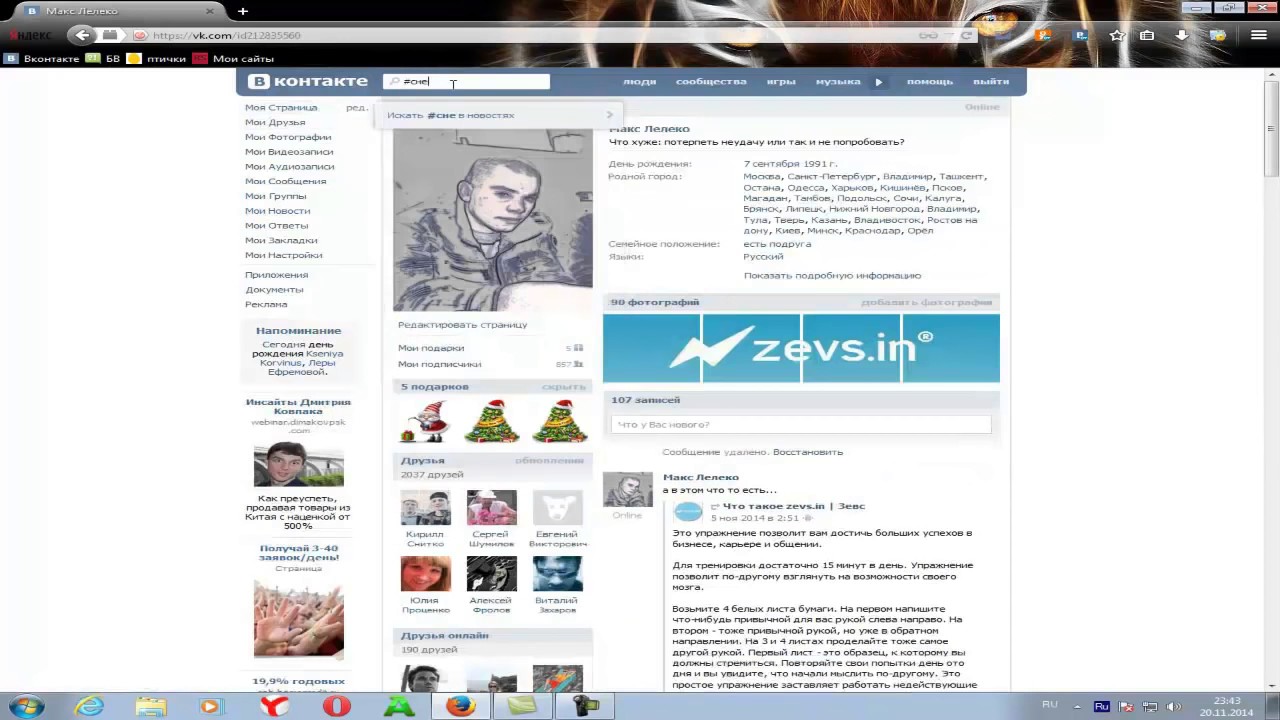1280x720 pixels.
Task: Open the bookmarks list icon in the toolbar
Action: (1147, 35)
